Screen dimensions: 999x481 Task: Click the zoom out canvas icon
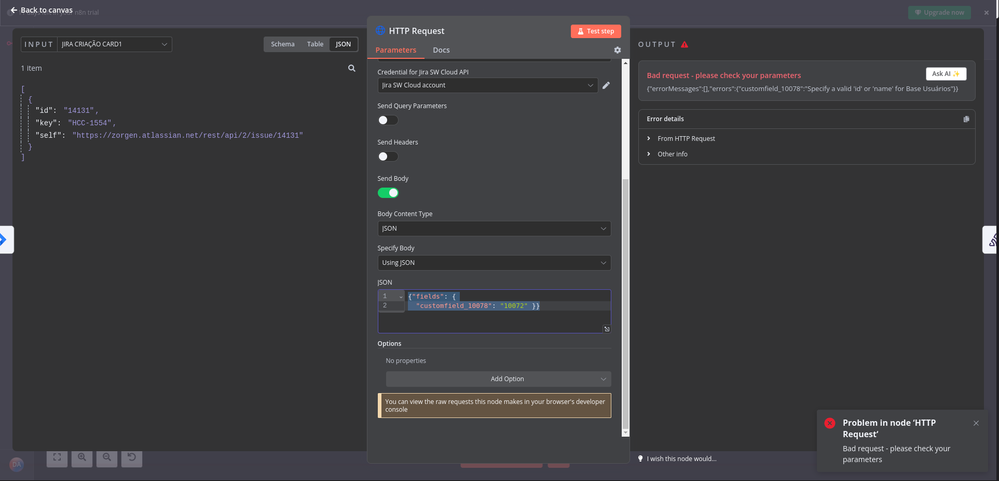[x=107, y=457]
